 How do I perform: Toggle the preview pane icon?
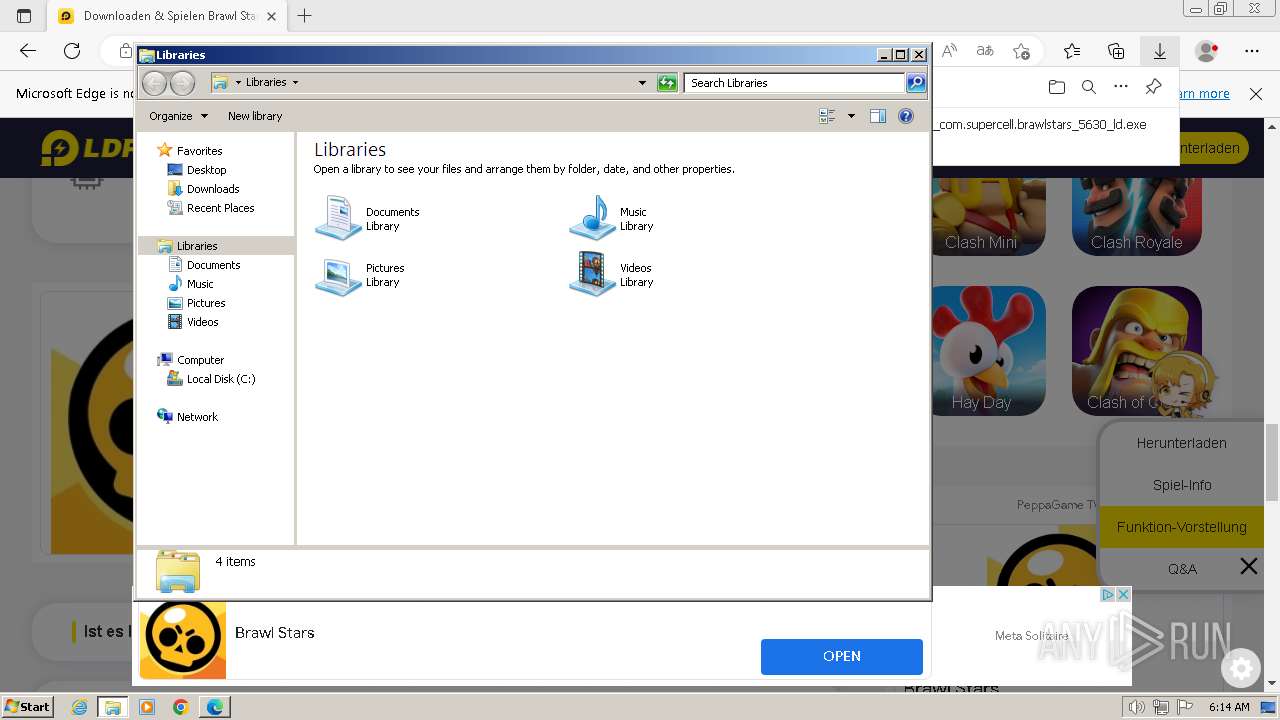(878, 116)
